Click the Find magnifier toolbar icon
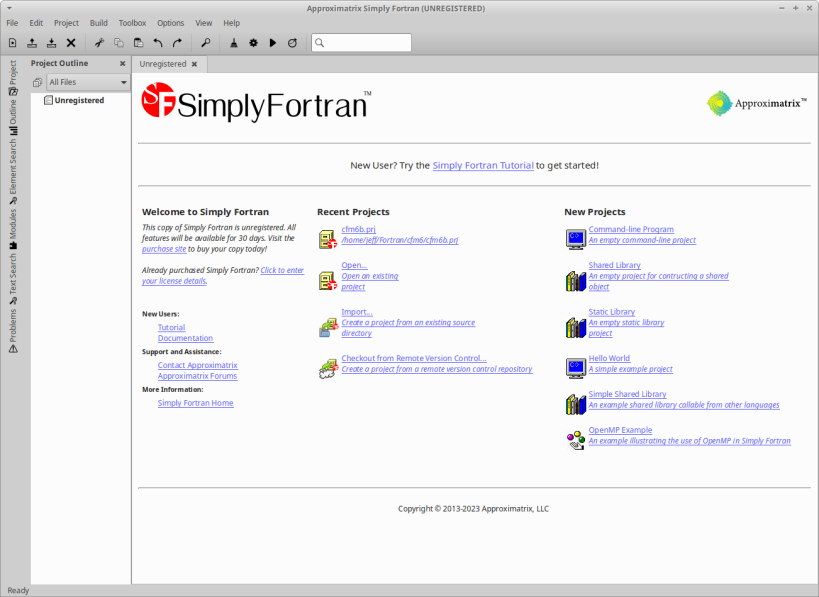The height and width of the screenshot is (597, 819). click(206, 43)
